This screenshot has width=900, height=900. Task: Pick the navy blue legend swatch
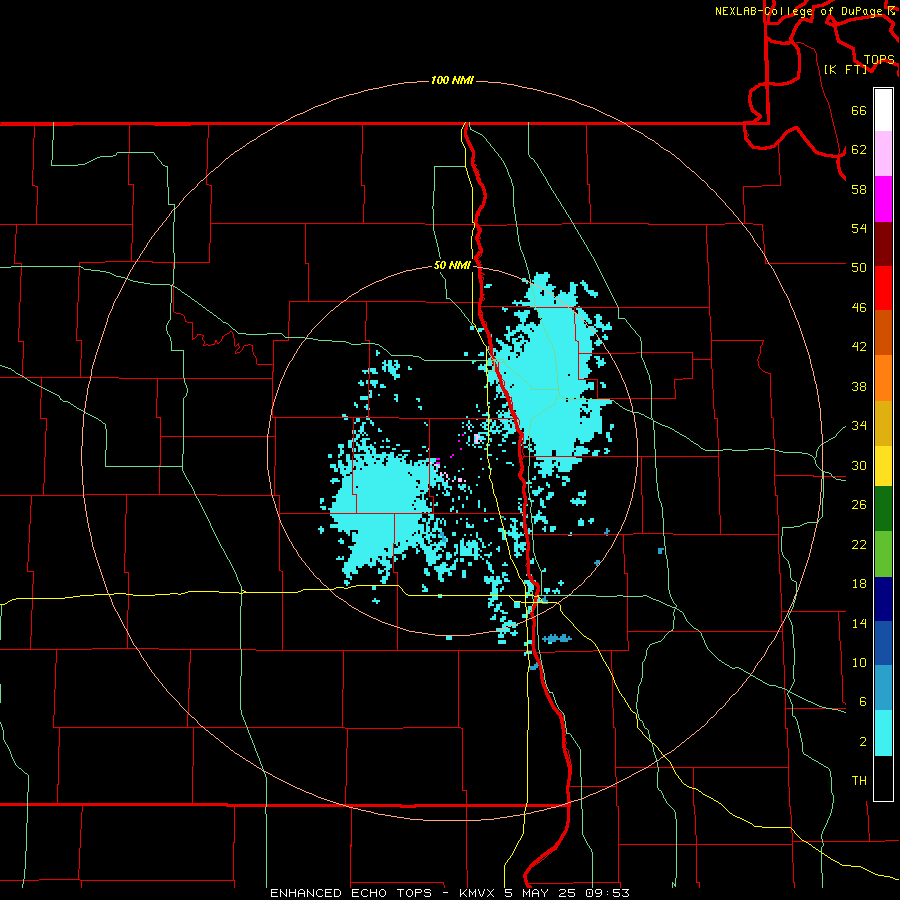[x=883, y=599]
